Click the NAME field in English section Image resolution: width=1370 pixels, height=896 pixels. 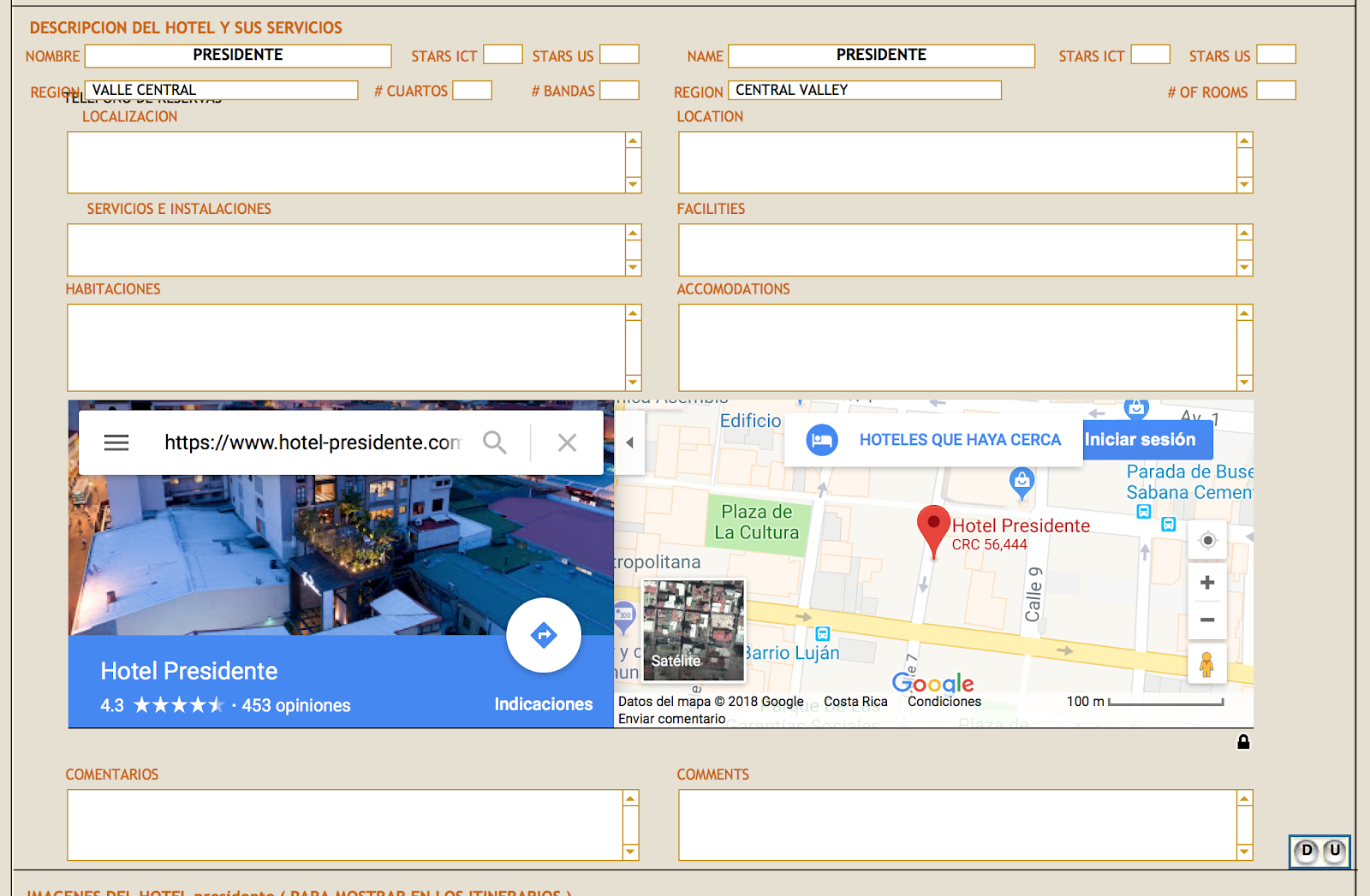point(882,56)
